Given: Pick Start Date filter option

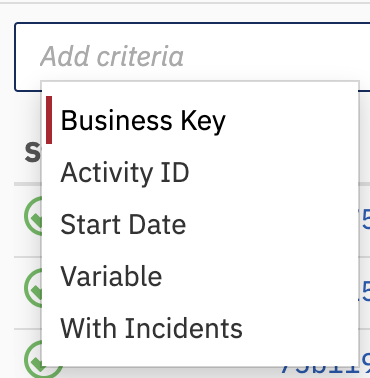Looking at the screenshot, I should coord(123,224).
